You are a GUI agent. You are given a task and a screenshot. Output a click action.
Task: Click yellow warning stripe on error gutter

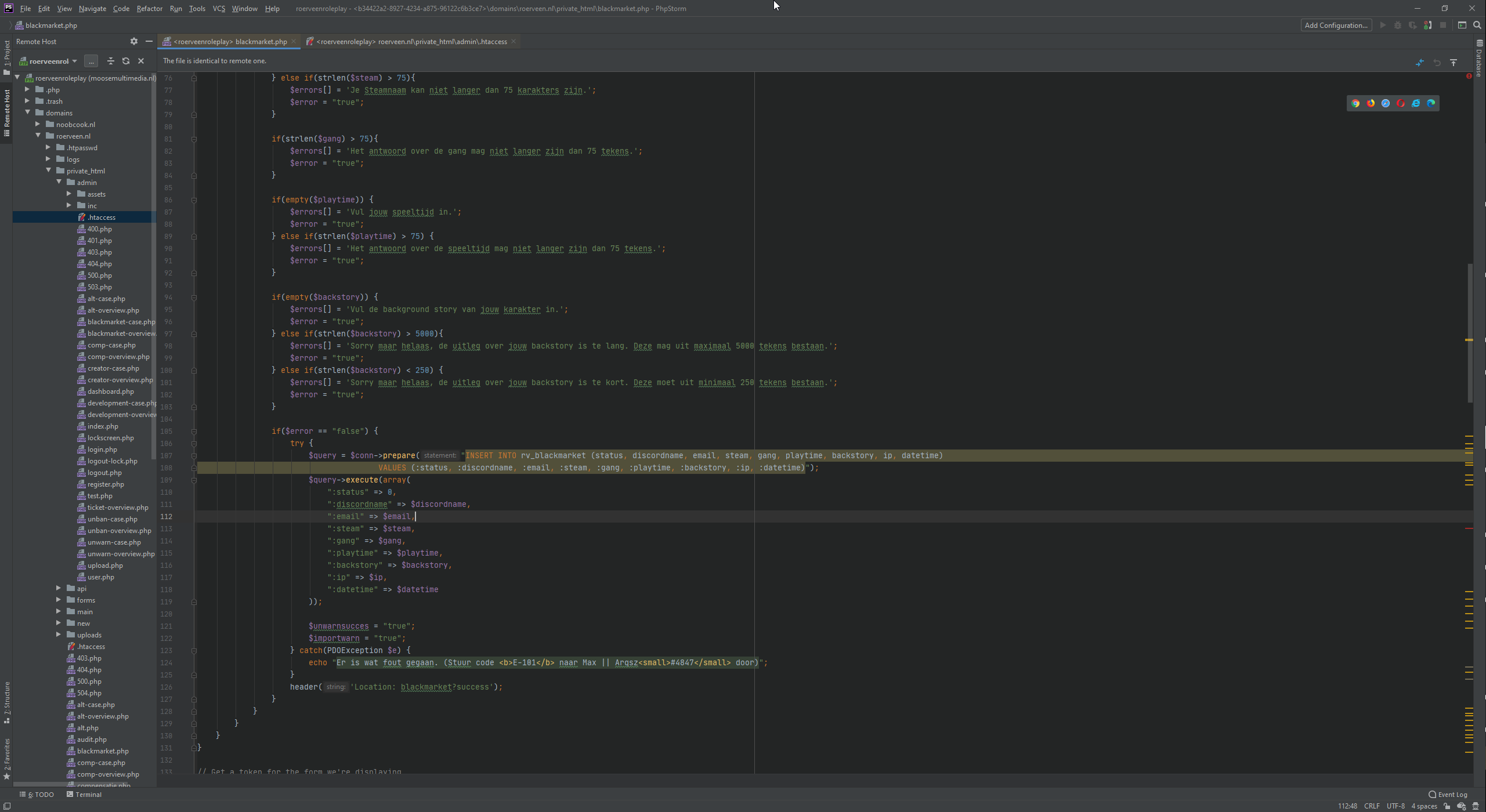1469,340
